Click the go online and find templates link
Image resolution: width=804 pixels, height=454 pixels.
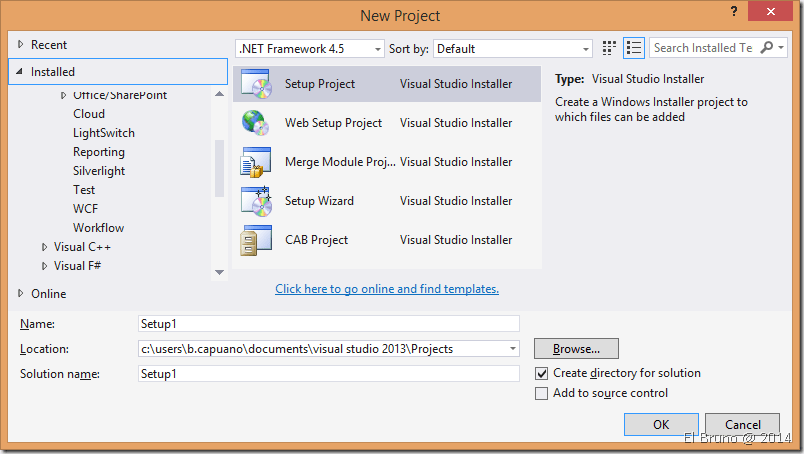tap(387, 289)
